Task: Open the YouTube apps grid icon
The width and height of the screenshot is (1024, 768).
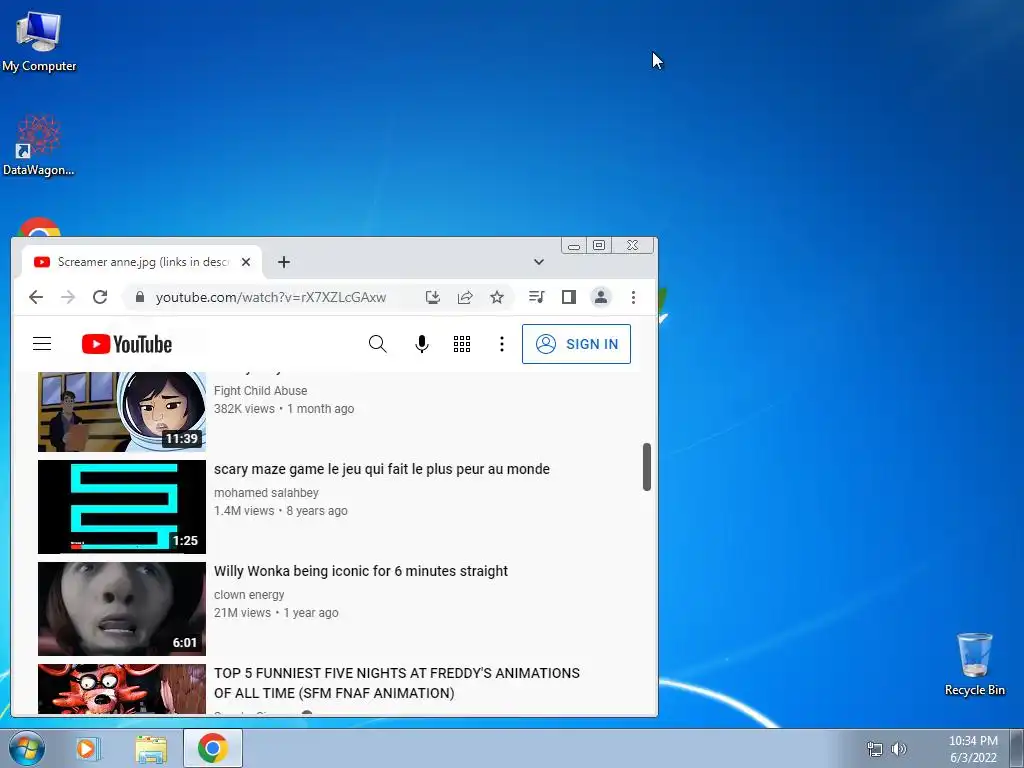Action: [x=462, y=344]
